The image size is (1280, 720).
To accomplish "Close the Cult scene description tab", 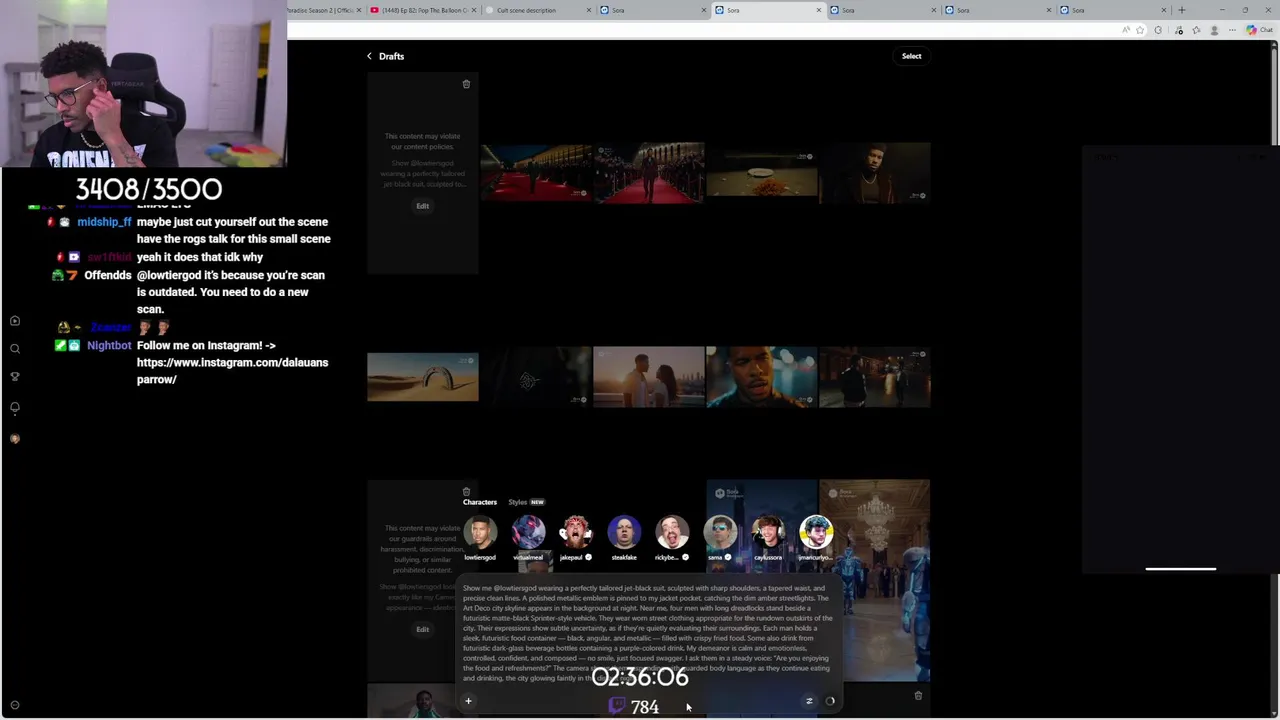I will [x=589, y=10].
